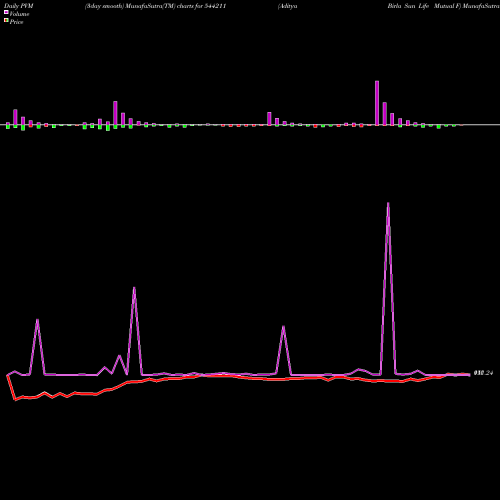The width and height of the screenshot is (500, 500).
Task: Click the tallest magenta volume bar
Action: (377, 103)
